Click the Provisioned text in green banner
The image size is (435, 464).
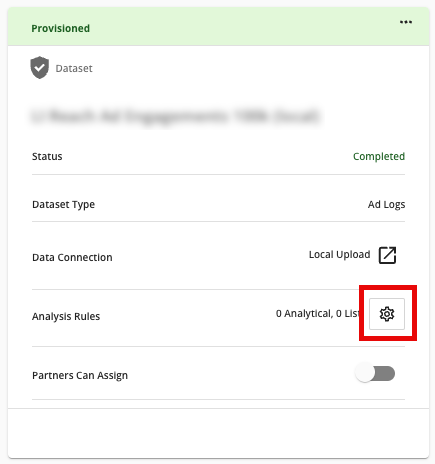click(61, 29)
